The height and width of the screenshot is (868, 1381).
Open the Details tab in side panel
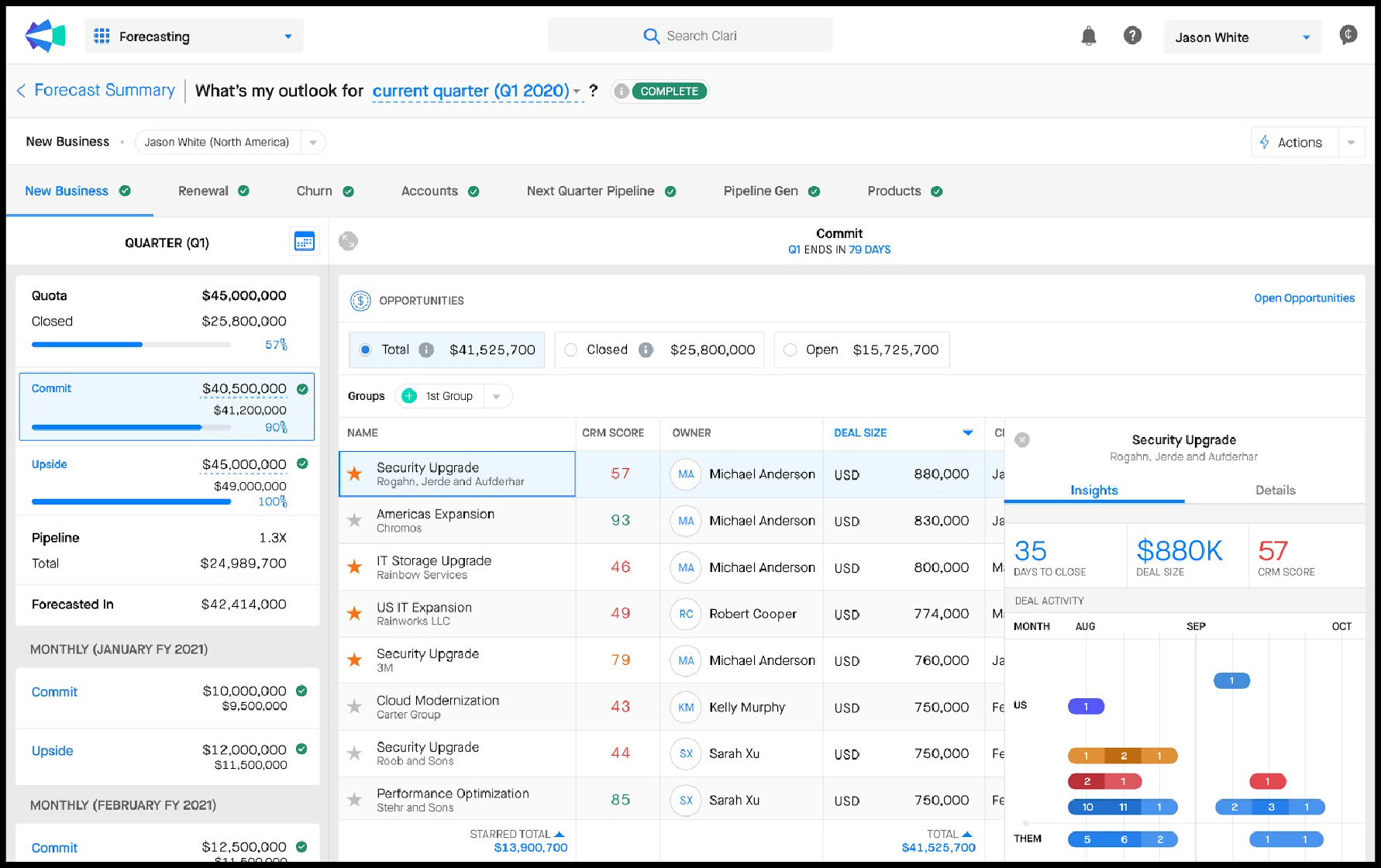[1275, 490]
